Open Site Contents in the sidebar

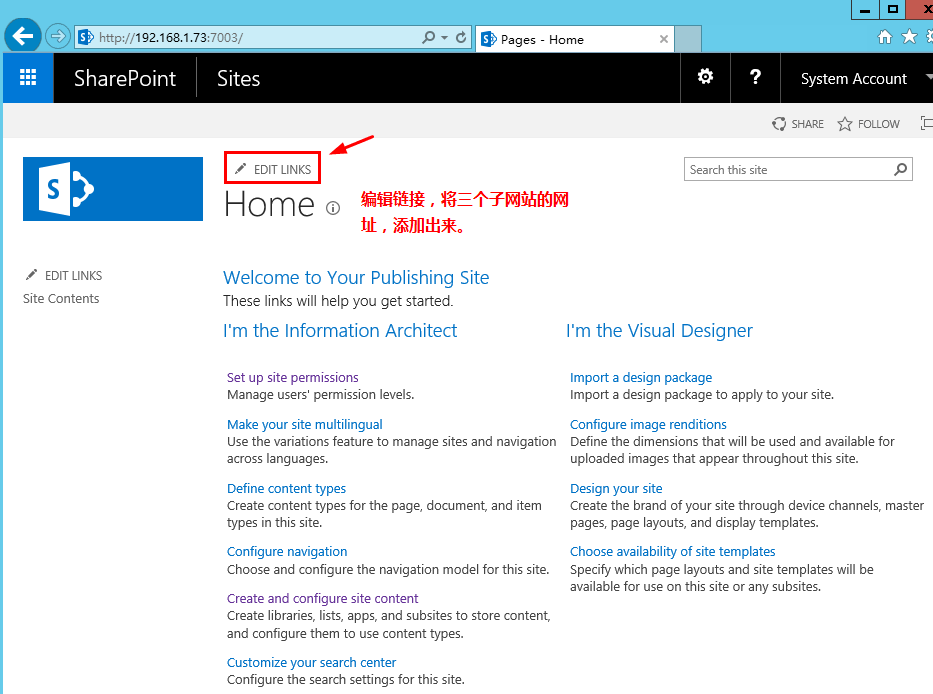pyautogui.click(x=61, y=299)
